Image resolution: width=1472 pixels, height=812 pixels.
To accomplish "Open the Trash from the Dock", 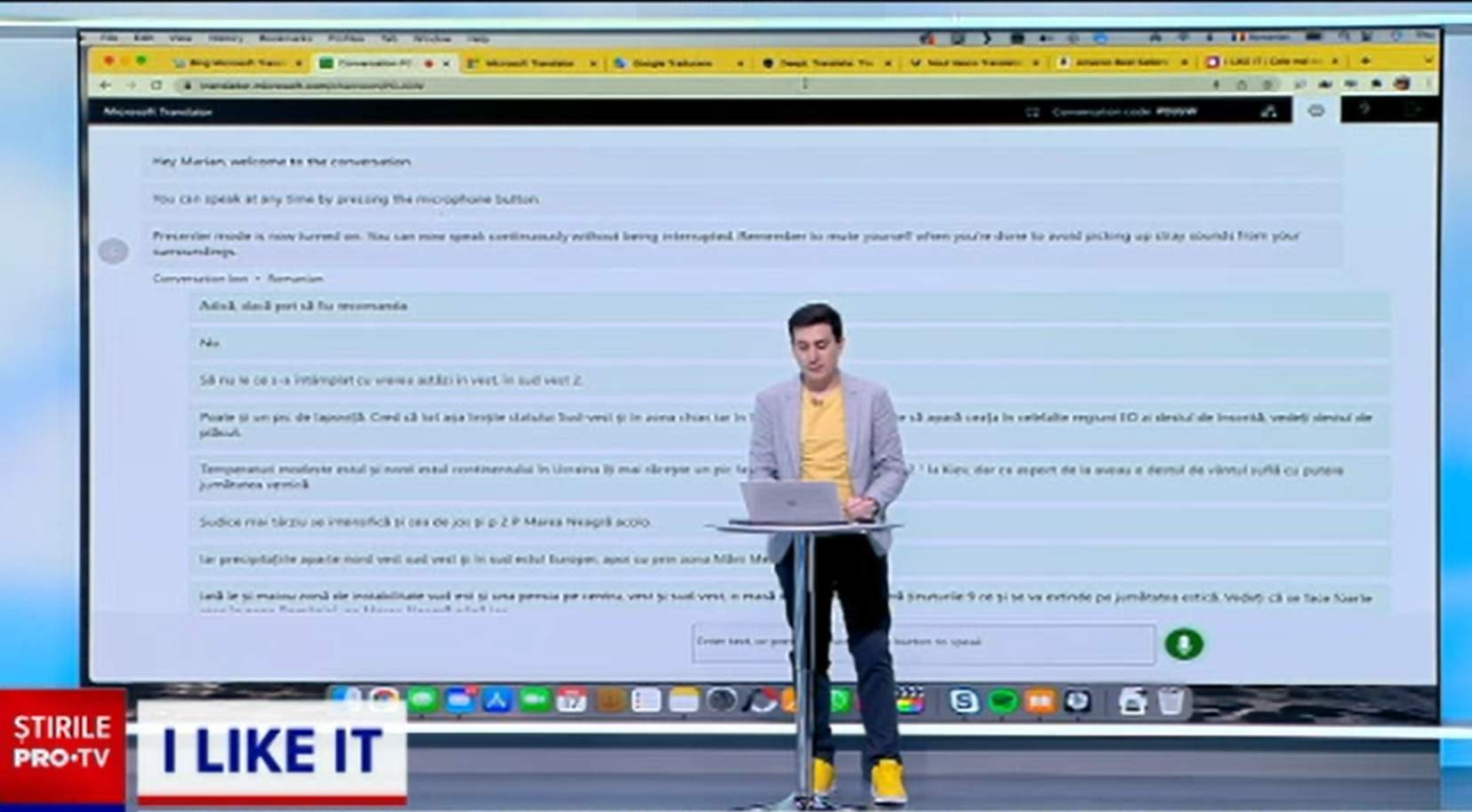I will (x=1172, y=701).
